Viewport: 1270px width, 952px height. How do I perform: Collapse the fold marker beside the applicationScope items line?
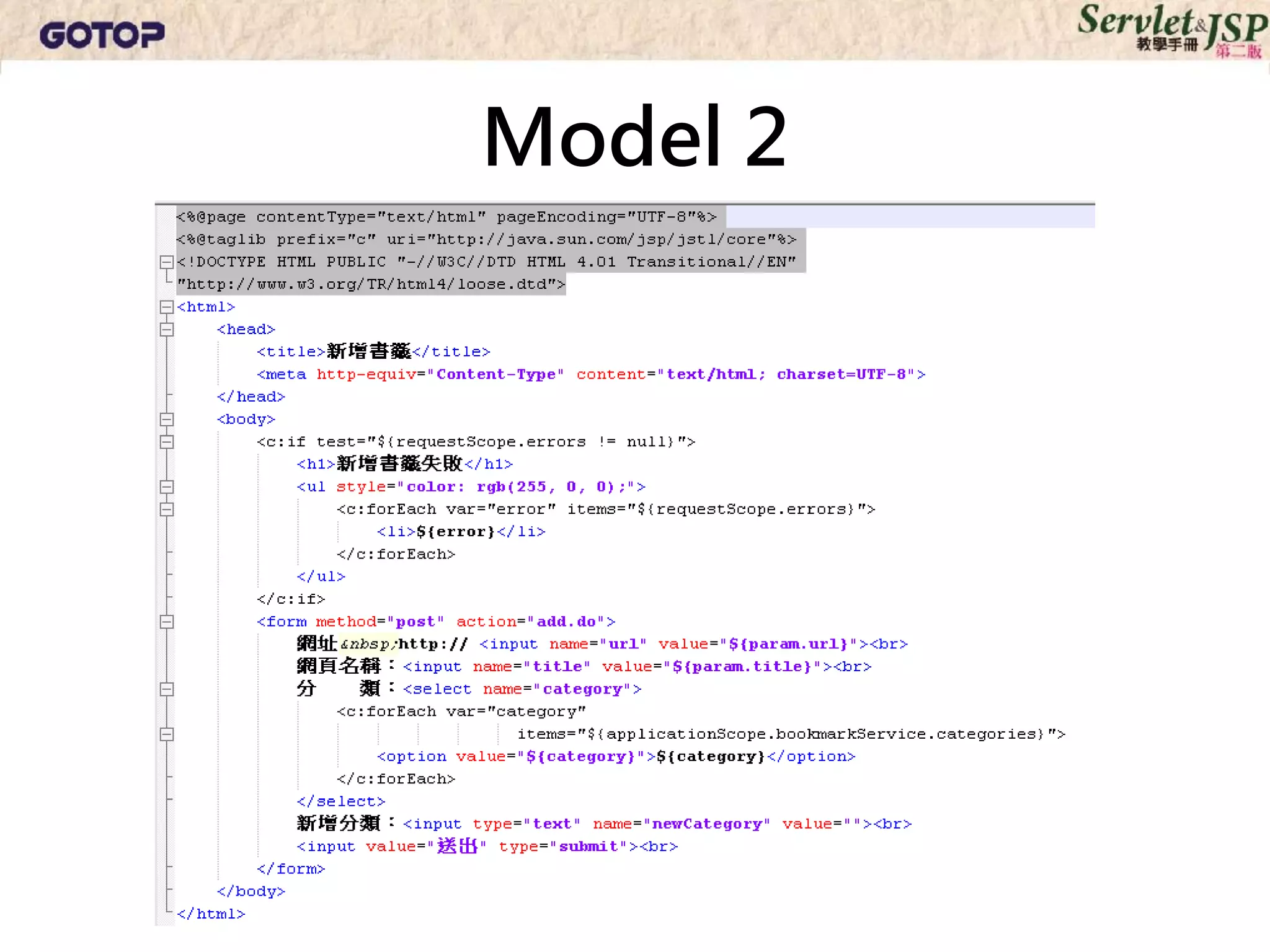[x=166, y=734]
